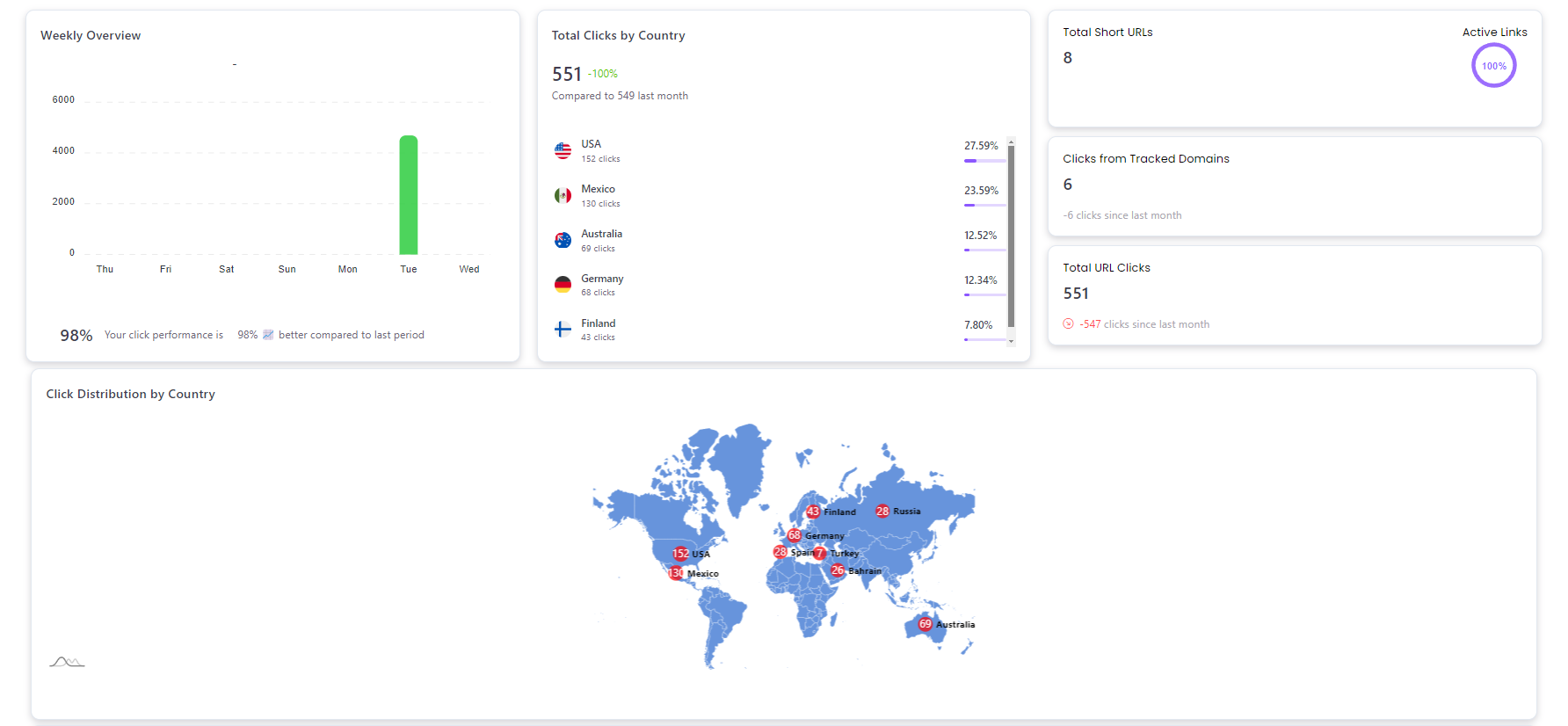This screenshot has width=1568, height=726.
Task: Click the Active Links 100% circle
Action: (x=1493, y=66)
